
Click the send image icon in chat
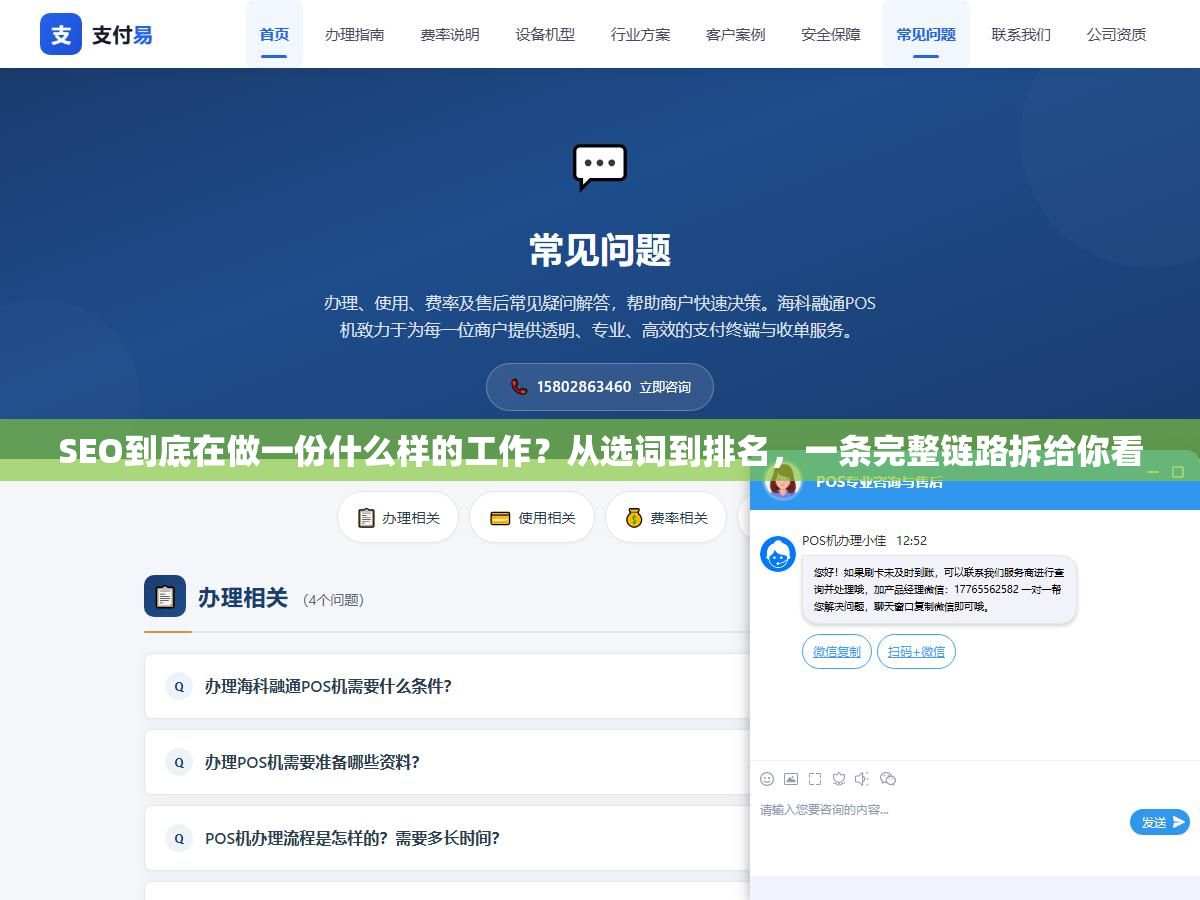[791, 779]
